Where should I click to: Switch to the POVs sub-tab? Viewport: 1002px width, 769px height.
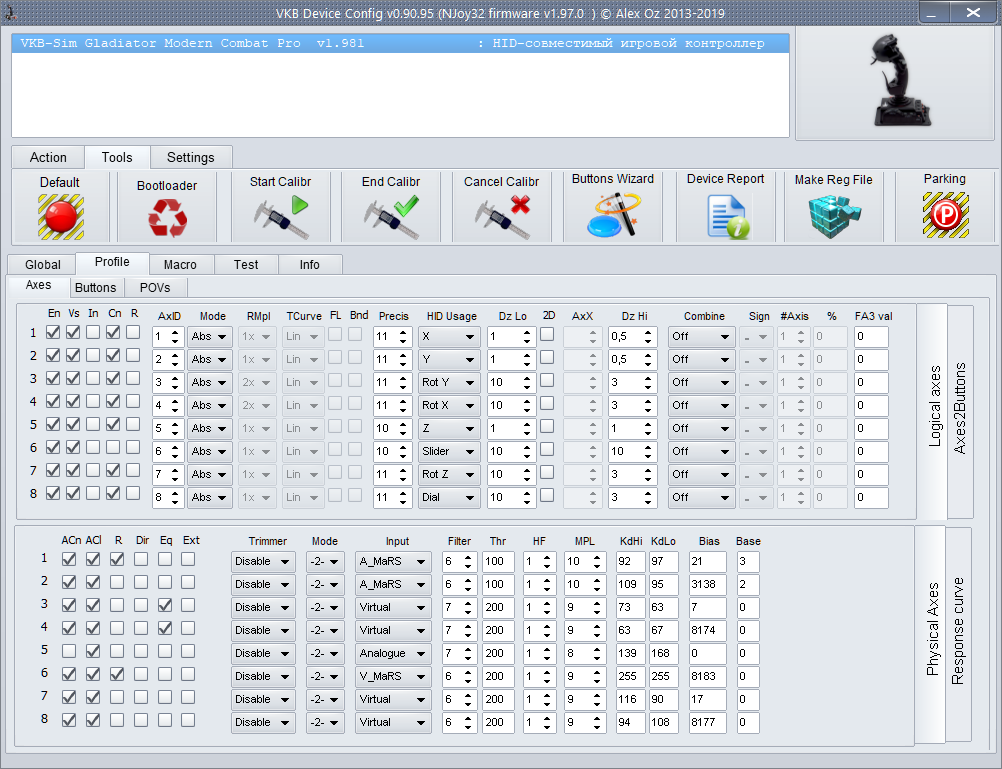pos(155,288)
